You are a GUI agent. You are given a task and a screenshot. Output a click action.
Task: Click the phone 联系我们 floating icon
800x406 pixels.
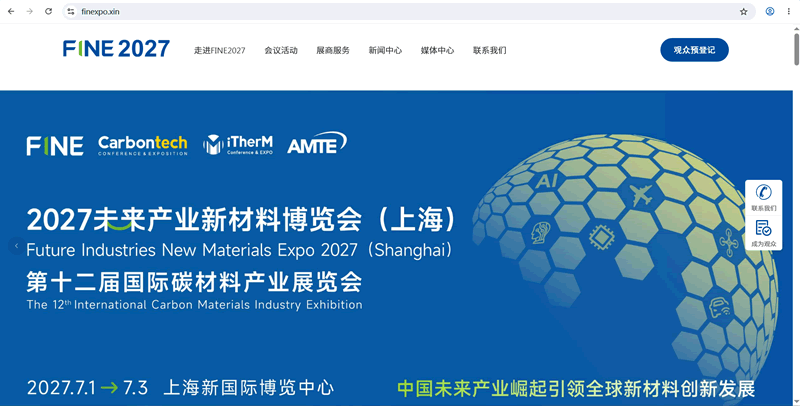pyautogui.click(x=763, y=198)
